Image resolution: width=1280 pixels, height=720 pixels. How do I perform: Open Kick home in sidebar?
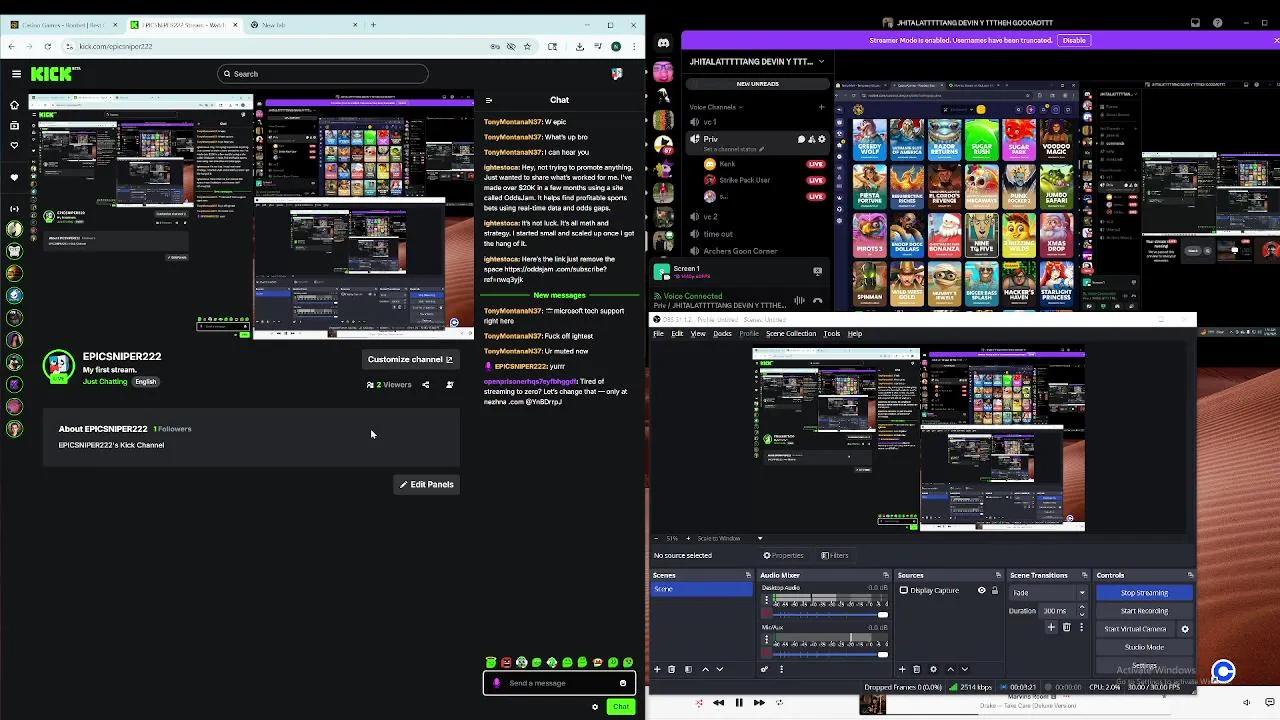click(x=14, y=104)
